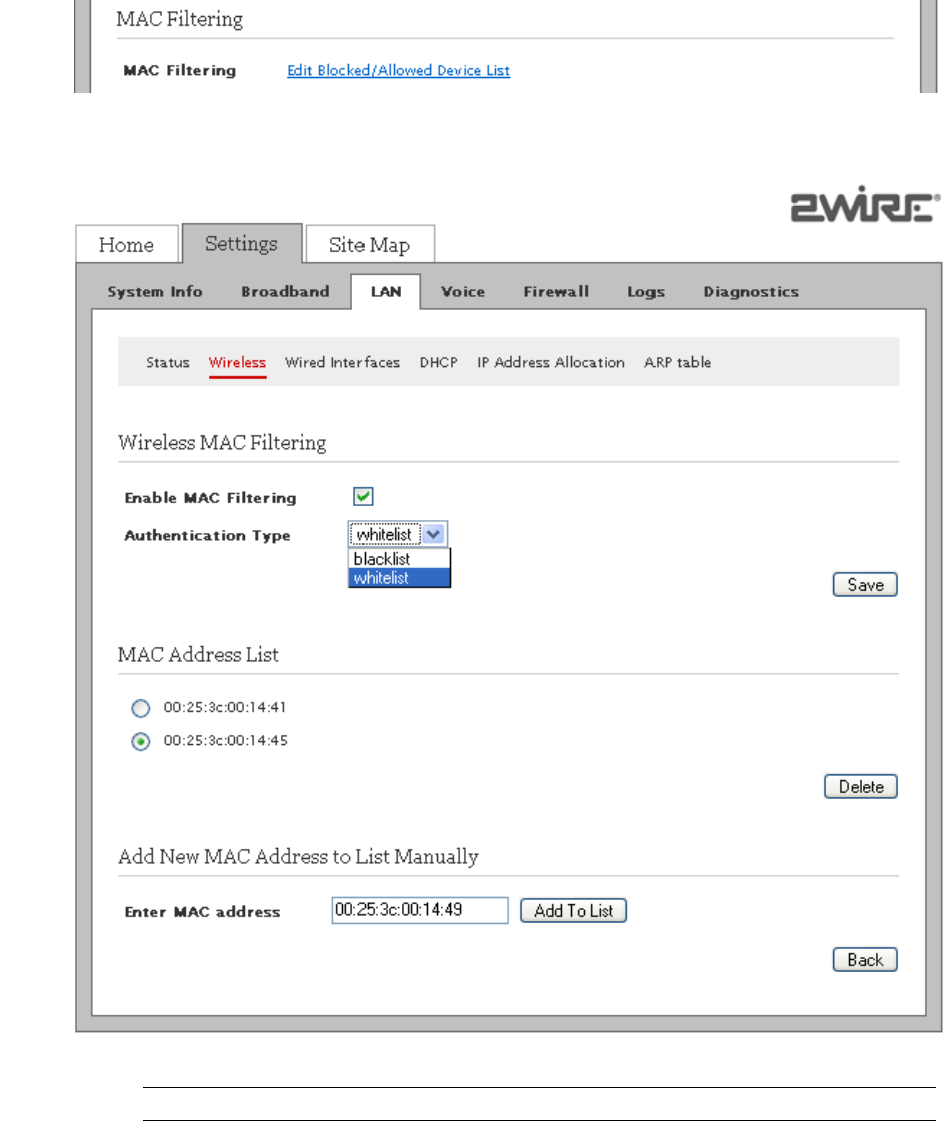Viewport: 947px width, 1132px height.
Task: Switch to the Home tab
Action: pyautogui.click(x=126, y=245)
